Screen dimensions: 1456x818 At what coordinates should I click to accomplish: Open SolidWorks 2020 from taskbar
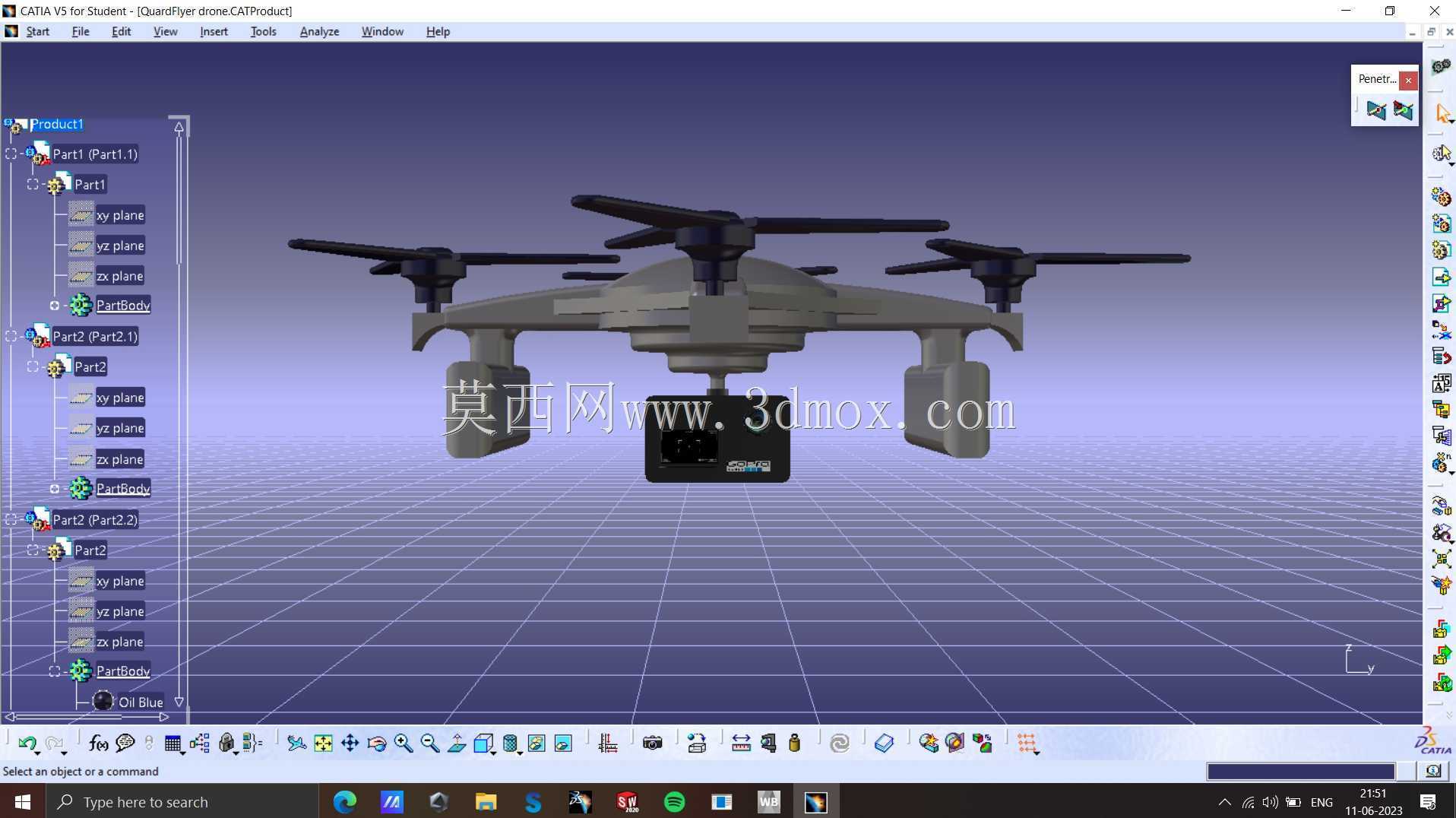[627, 801]
